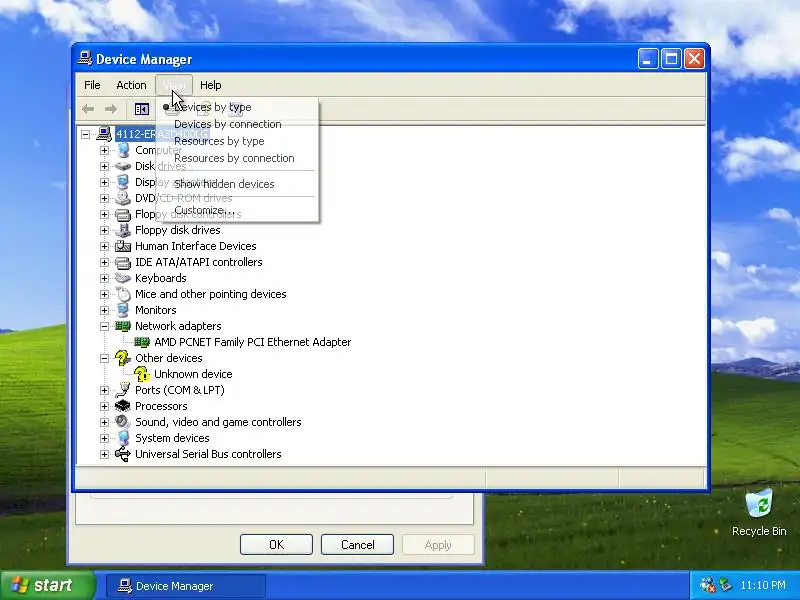Click the toolbar Back arrow
Viewport: 800px width, 600px height.
[x=88, y=109]
